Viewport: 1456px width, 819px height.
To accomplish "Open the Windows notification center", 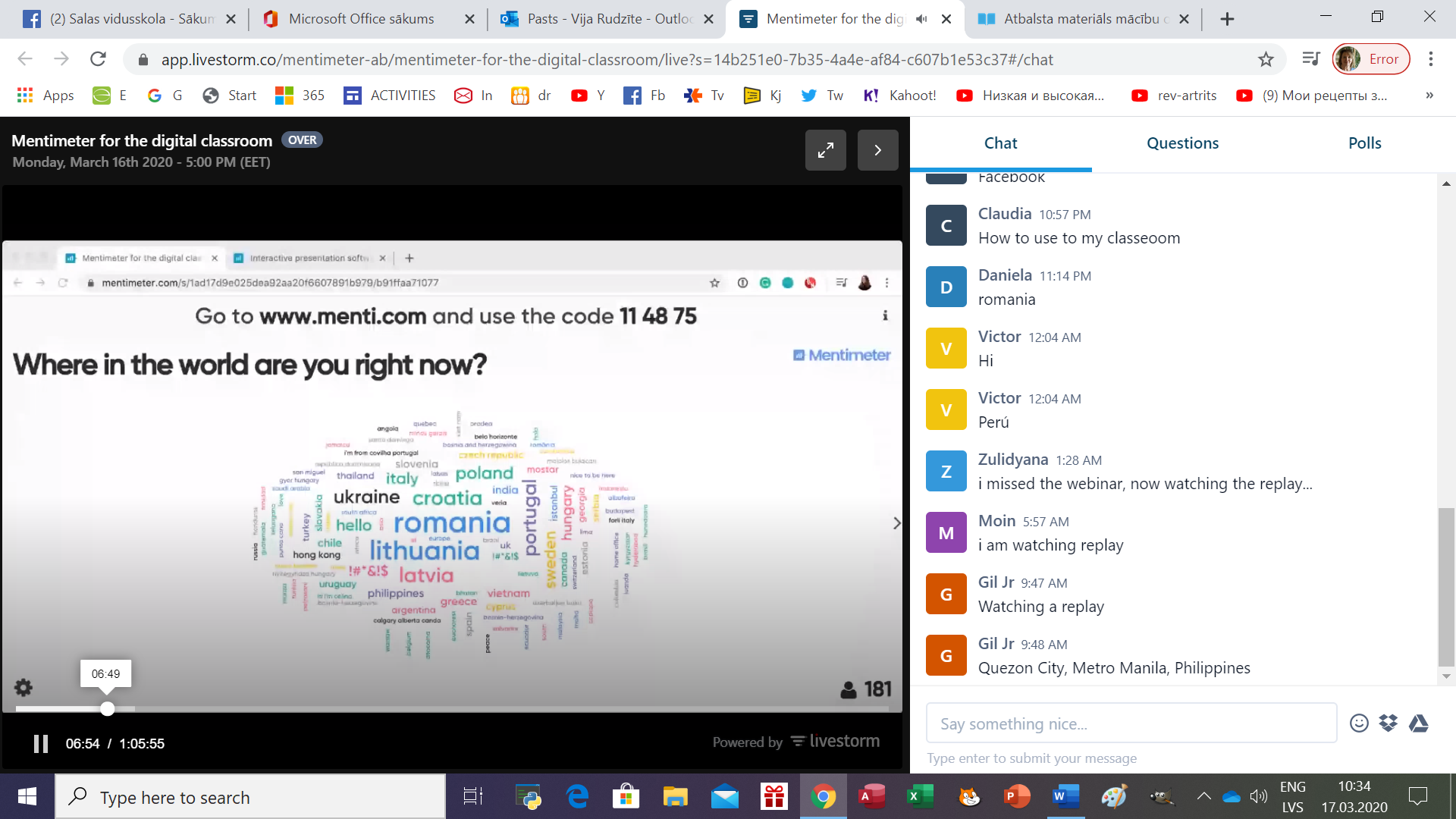I will click(x=1417, y=796).
